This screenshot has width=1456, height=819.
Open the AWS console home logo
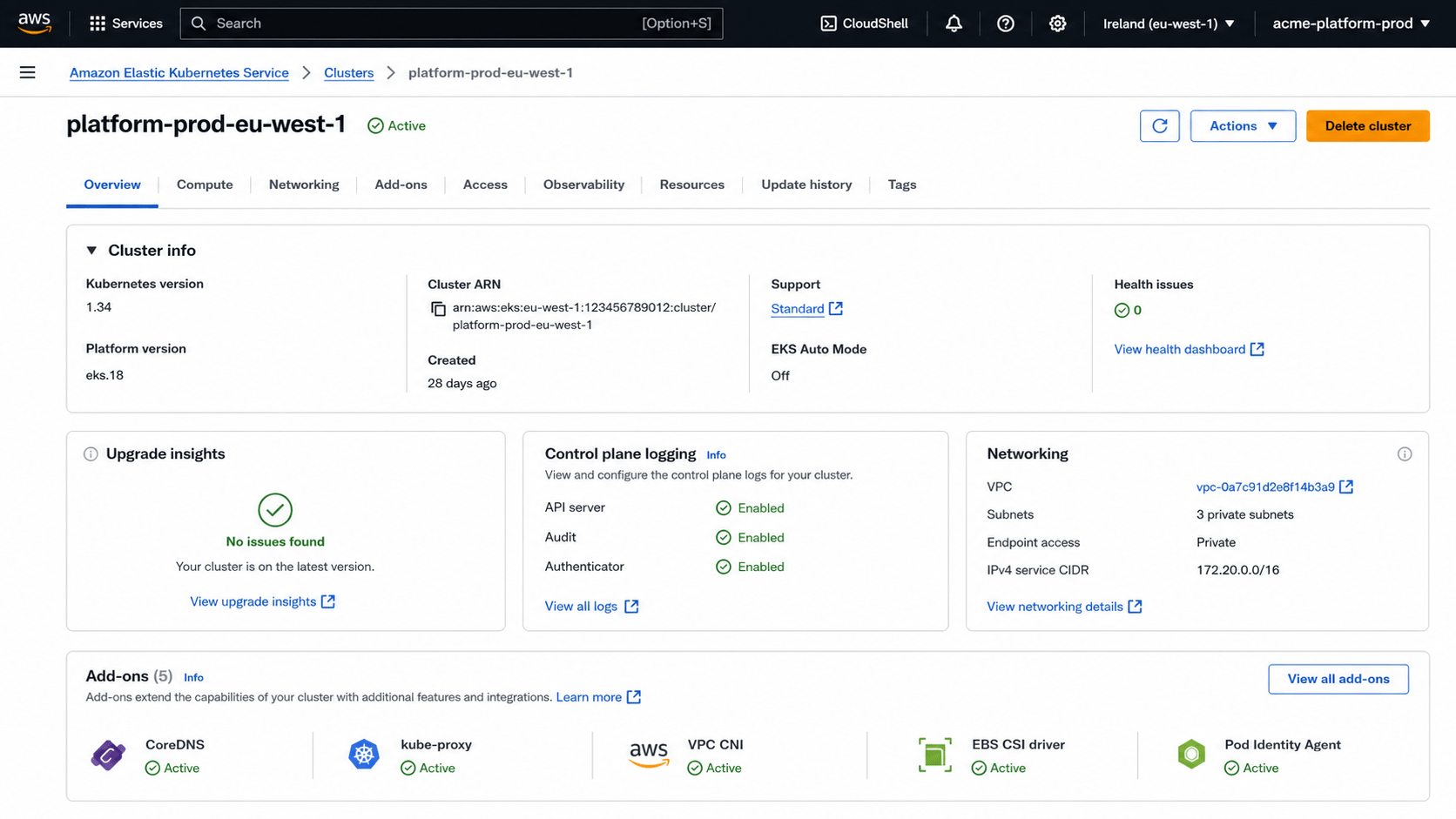(x=34, y=23)
